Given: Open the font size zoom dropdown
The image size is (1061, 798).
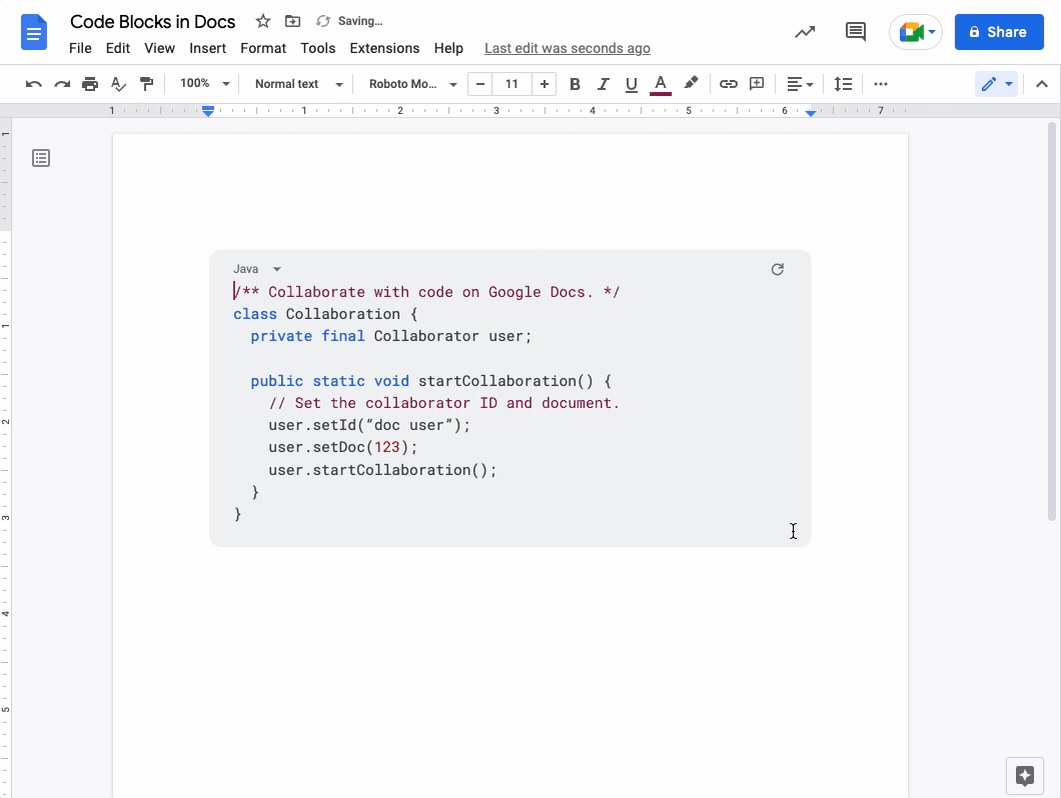Looking at the screenshot, I should click(203, 84).
